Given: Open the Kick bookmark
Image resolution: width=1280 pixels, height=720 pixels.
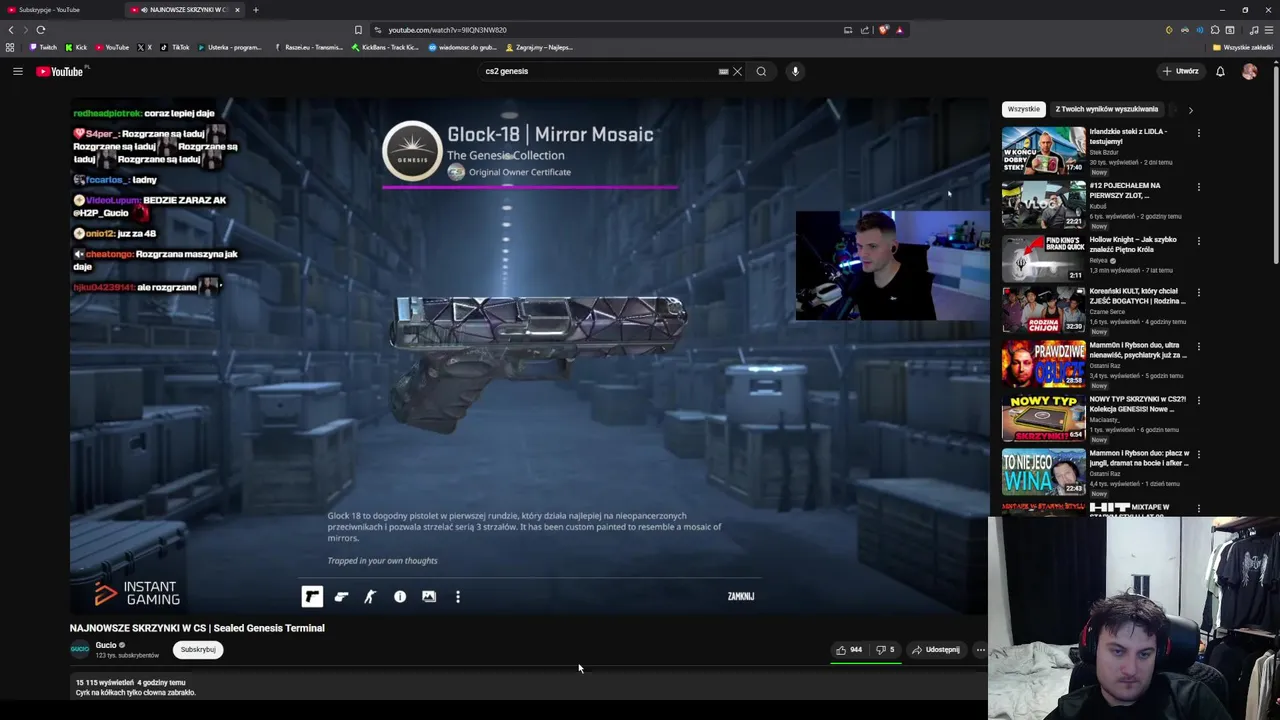Looking at the screenshot, I should click(x=76, y=47).
